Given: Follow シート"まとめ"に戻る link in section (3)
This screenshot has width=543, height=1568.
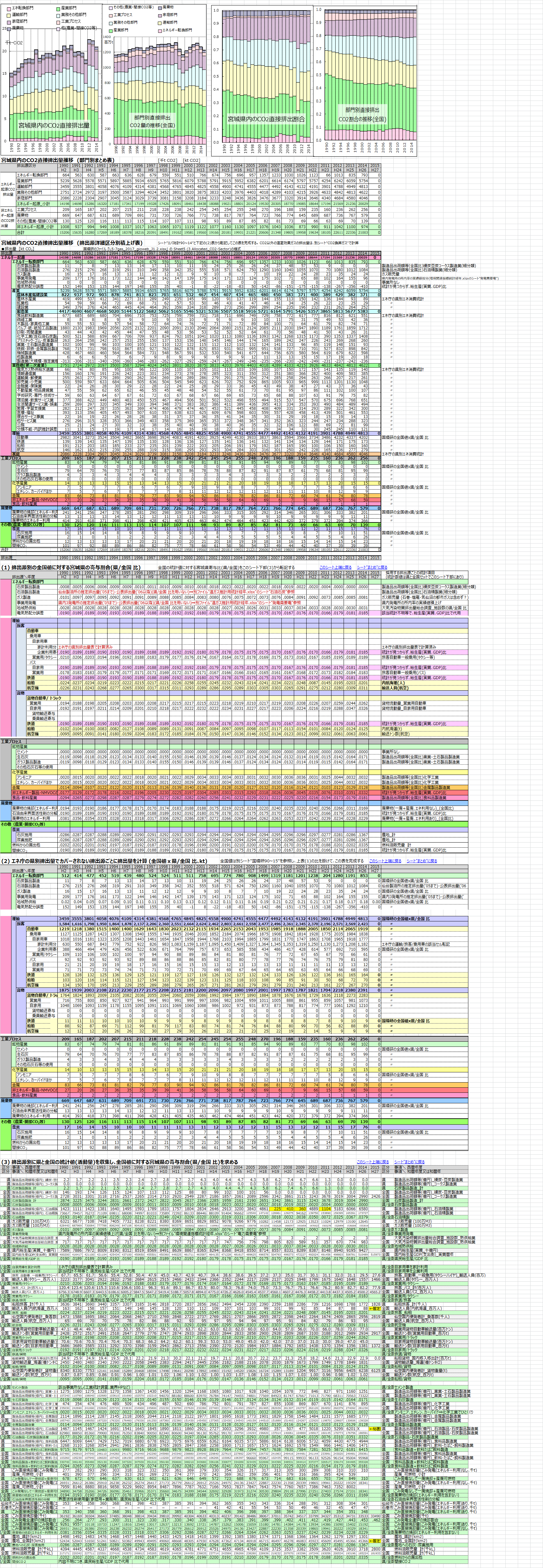Looking at the screenshot, I should [x=409, y=1162].
